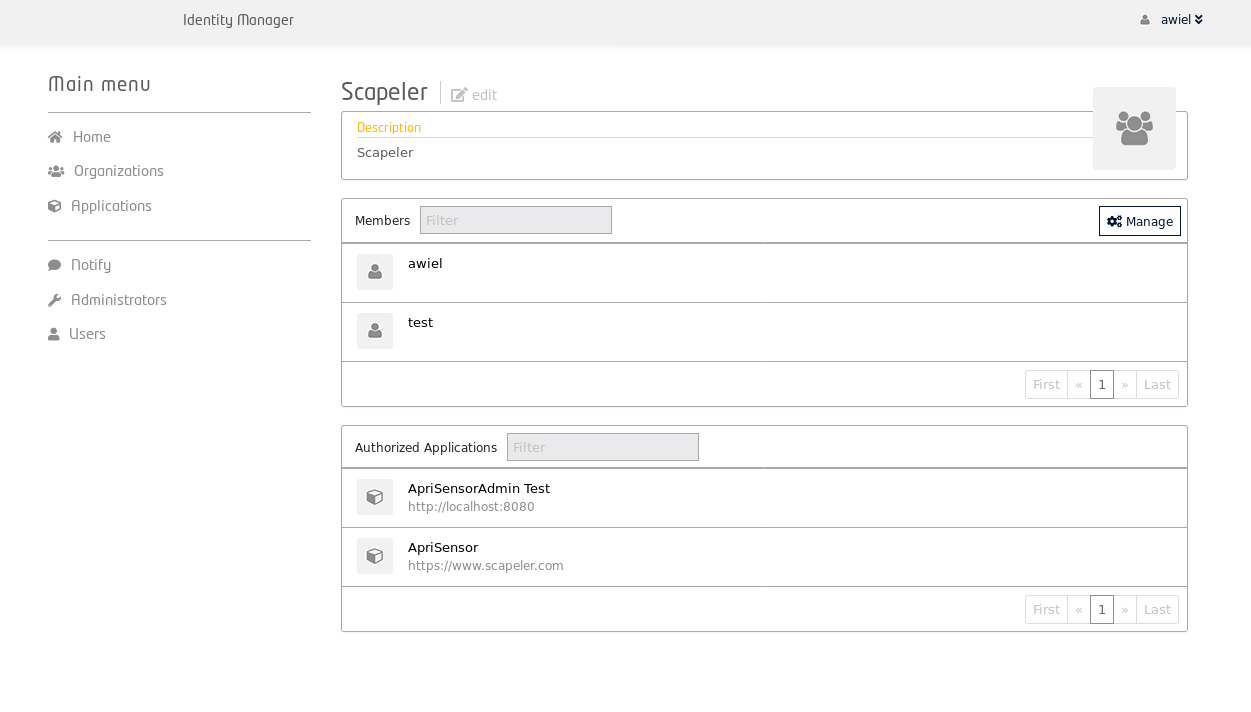Click Last in applications pagination
This screenshot has width=1251, height=712.
click(x=1157, y=610)
